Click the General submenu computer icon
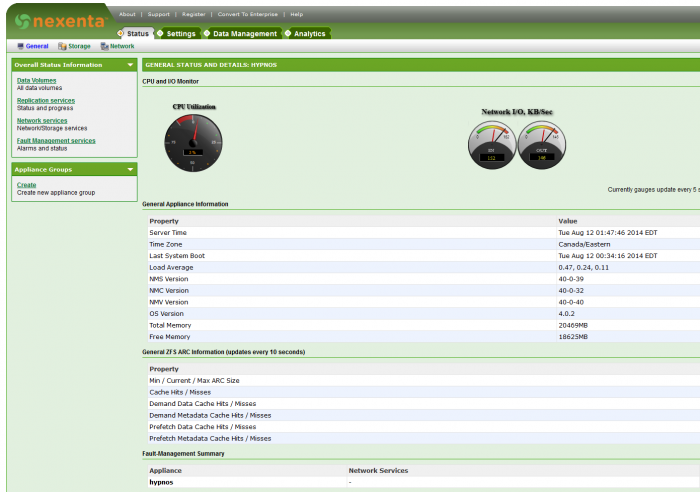The width and height of the screenshot is (700, 492). click(x=20, y=46)
